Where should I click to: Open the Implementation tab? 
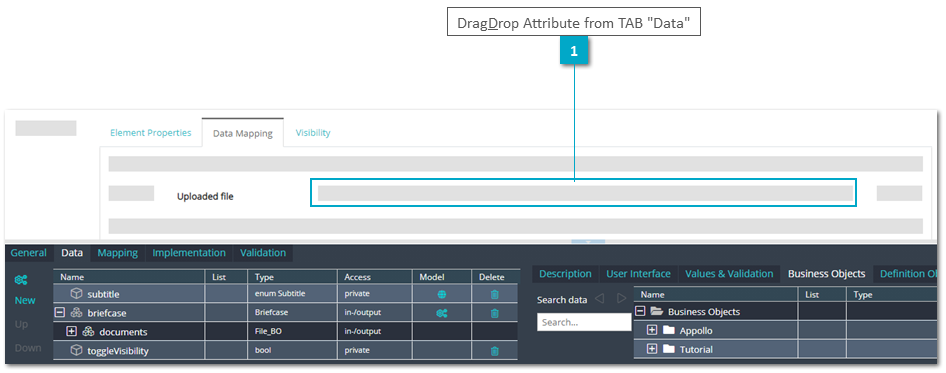(189, 253)
